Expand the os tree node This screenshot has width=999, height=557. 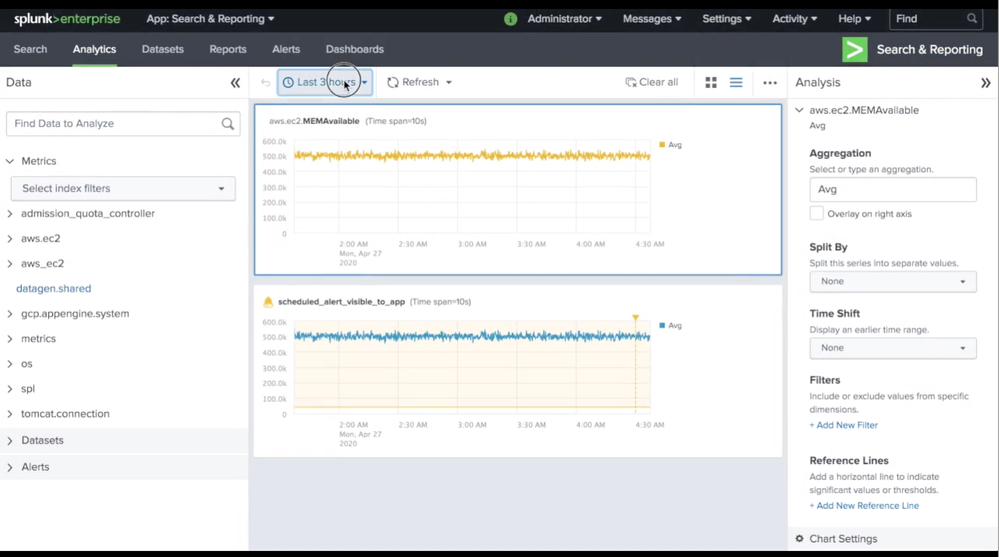click(x=10, y=364)
